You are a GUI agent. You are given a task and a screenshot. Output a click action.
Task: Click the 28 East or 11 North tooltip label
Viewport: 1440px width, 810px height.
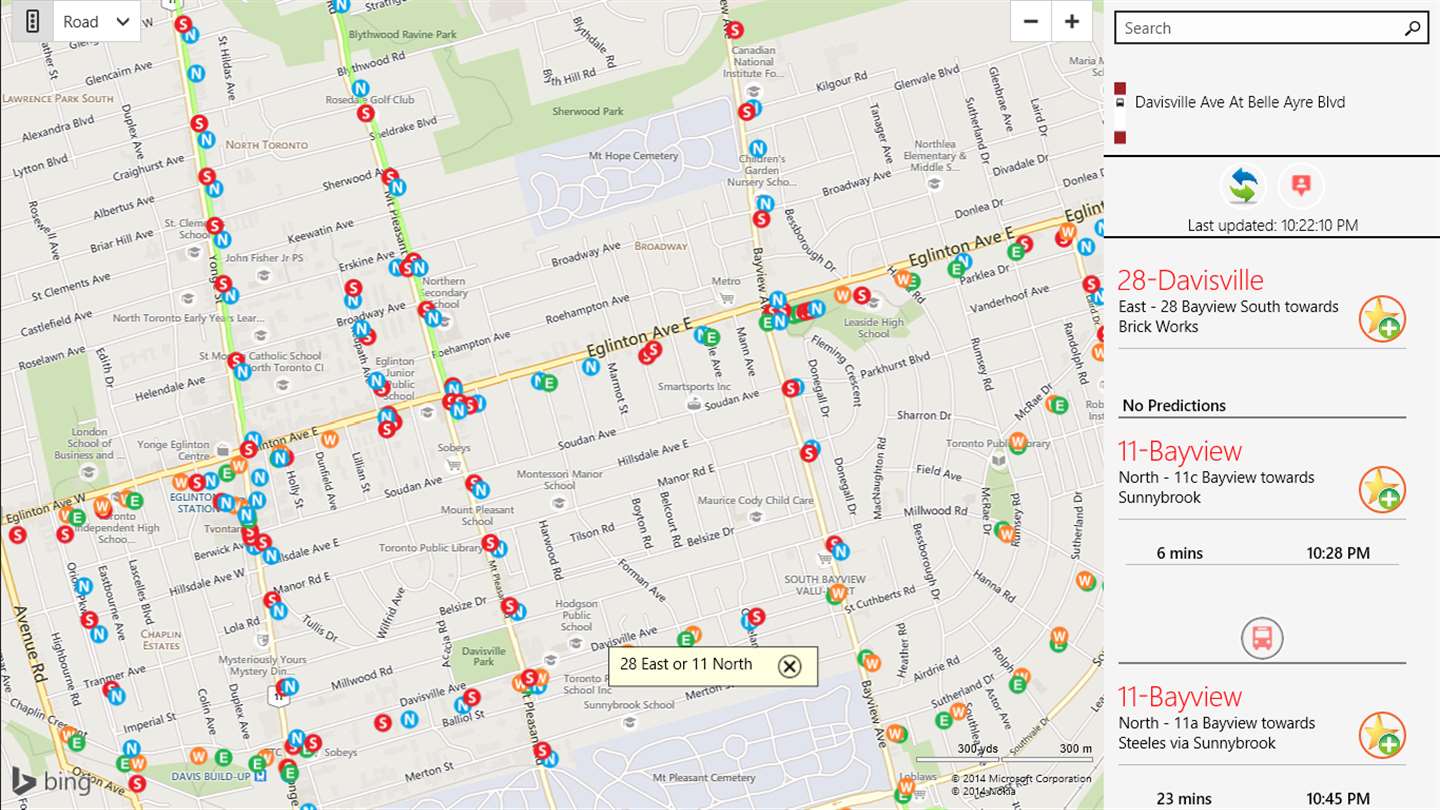click(x=686, y=664)
